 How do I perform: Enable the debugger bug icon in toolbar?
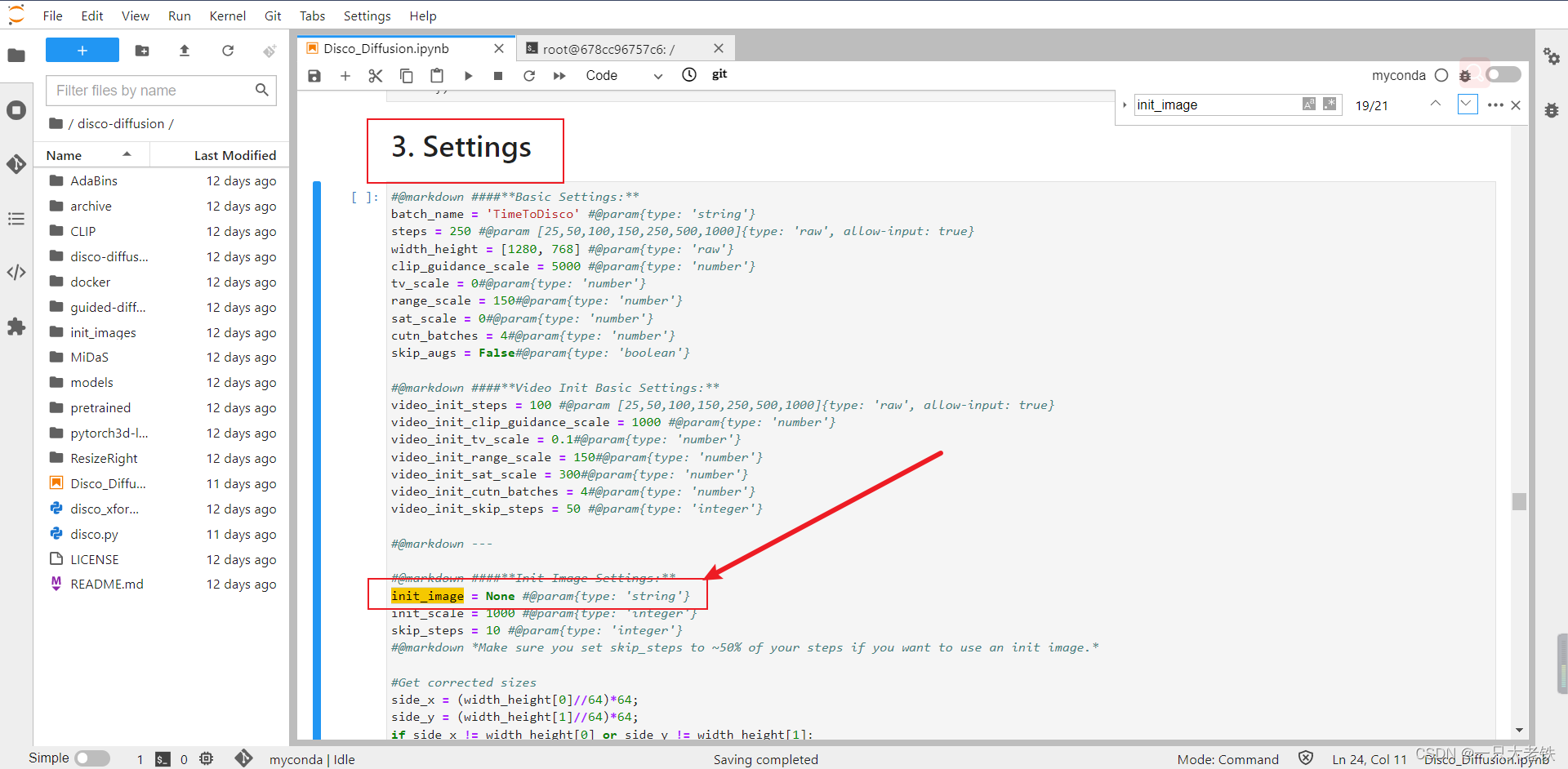tap(1465, 75)
